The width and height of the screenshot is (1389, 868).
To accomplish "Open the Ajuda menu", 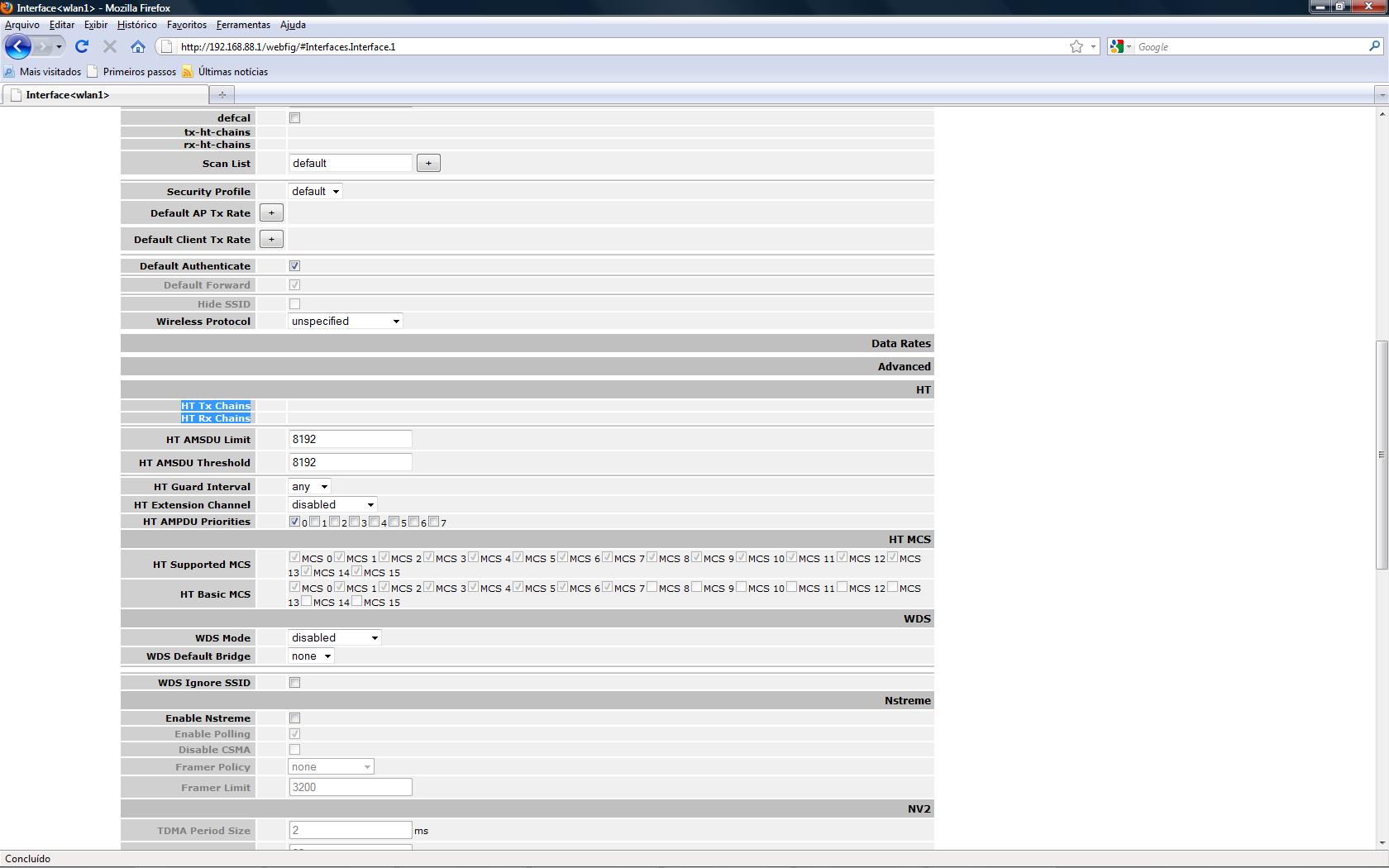I will 293,25.
